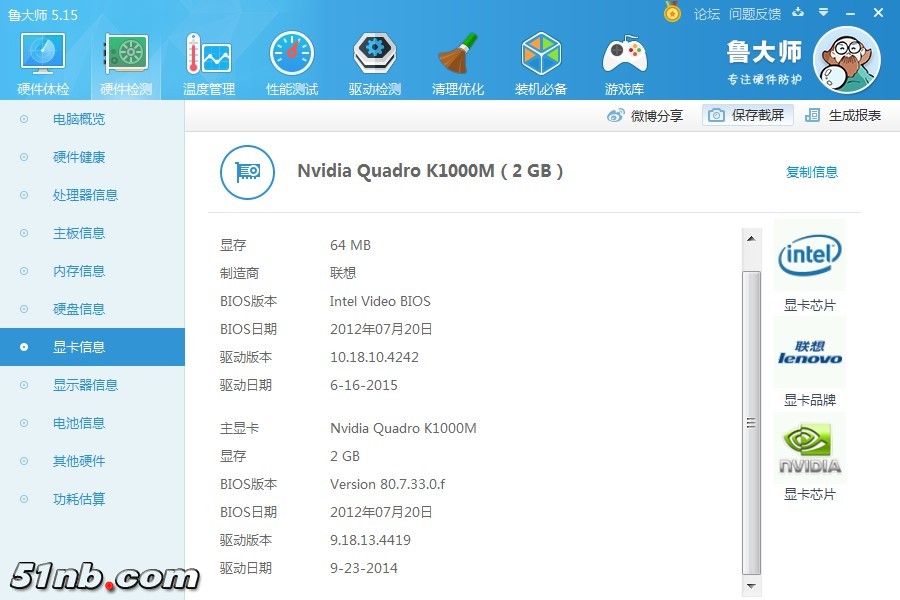This screenshot has height=600, width=900.
Task: Click the scrollbar up arrow
Action: [751, 237]
